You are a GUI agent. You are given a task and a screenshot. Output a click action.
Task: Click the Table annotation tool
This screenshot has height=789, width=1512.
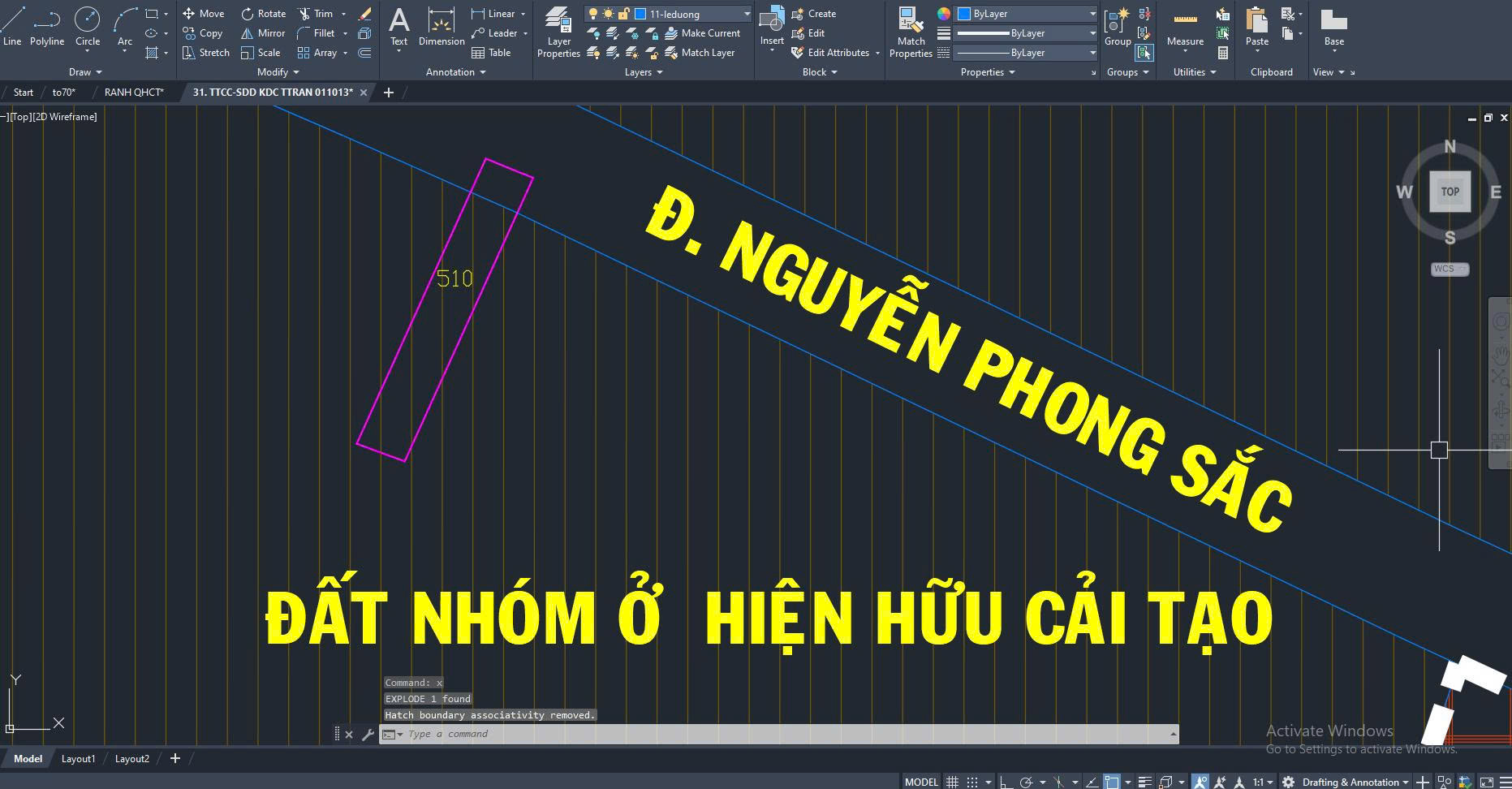(491, 53)
